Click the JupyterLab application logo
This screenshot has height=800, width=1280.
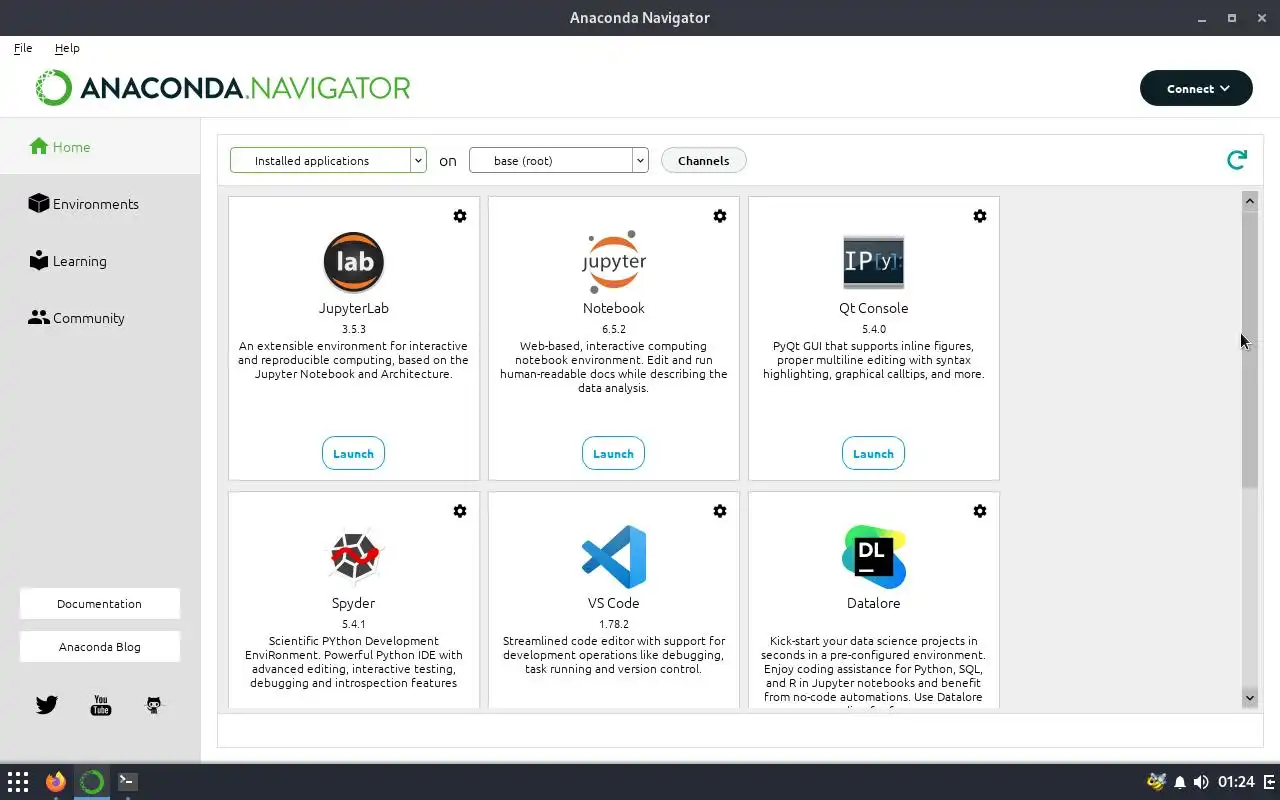354,262
